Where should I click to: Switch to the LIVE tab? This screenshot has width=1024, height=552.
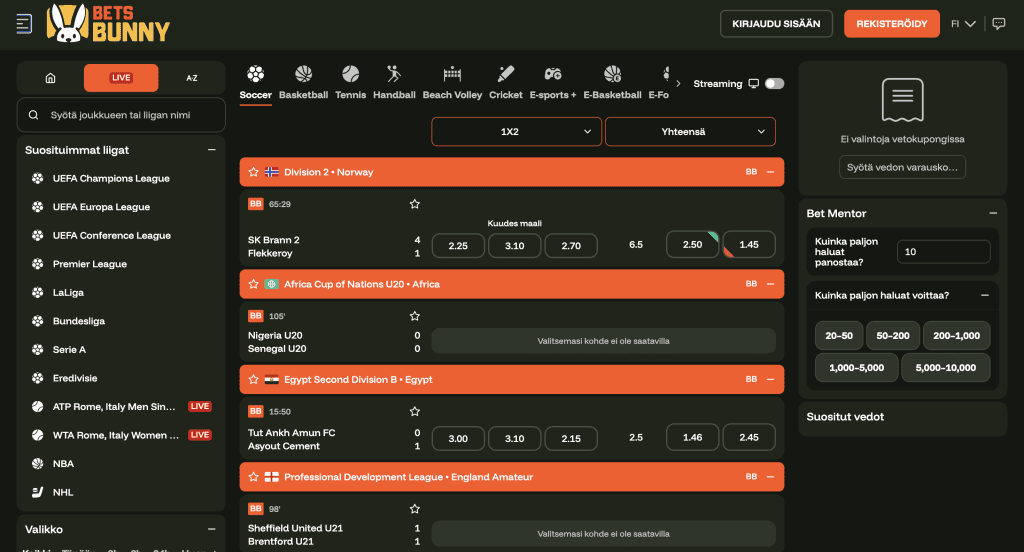pyautogui.click(x=121, y=78)
